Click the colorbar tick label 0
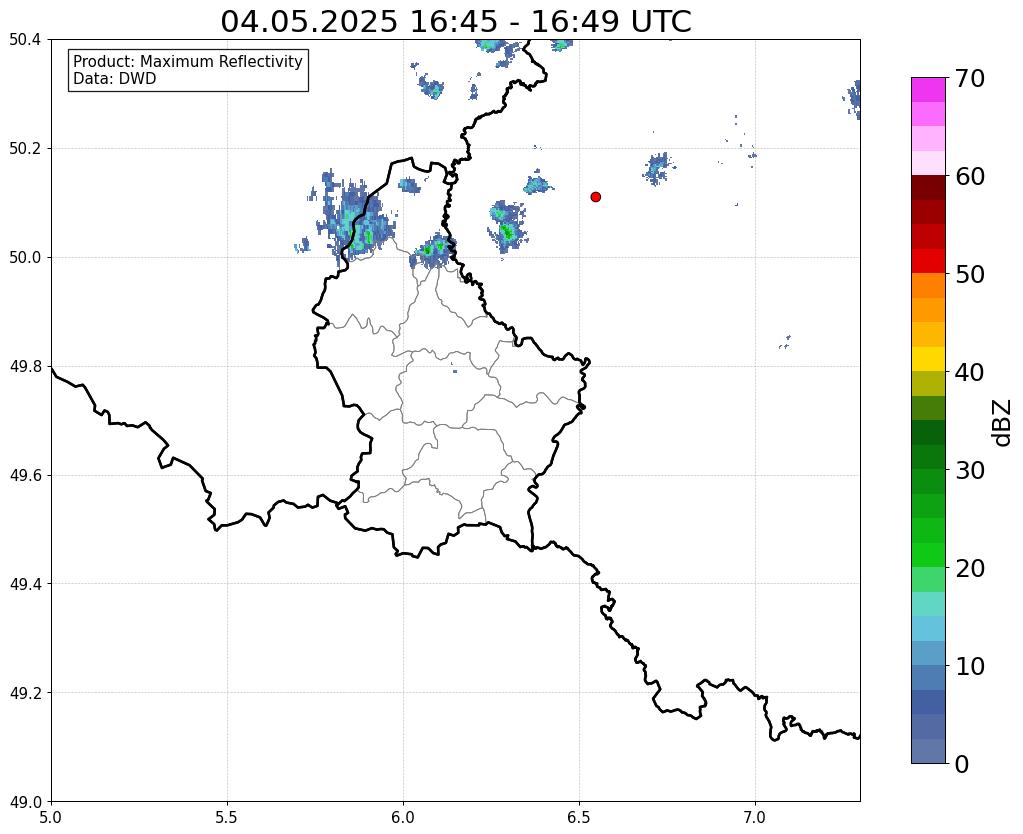This screenshot has width=1023, height=834. [962, 764]
